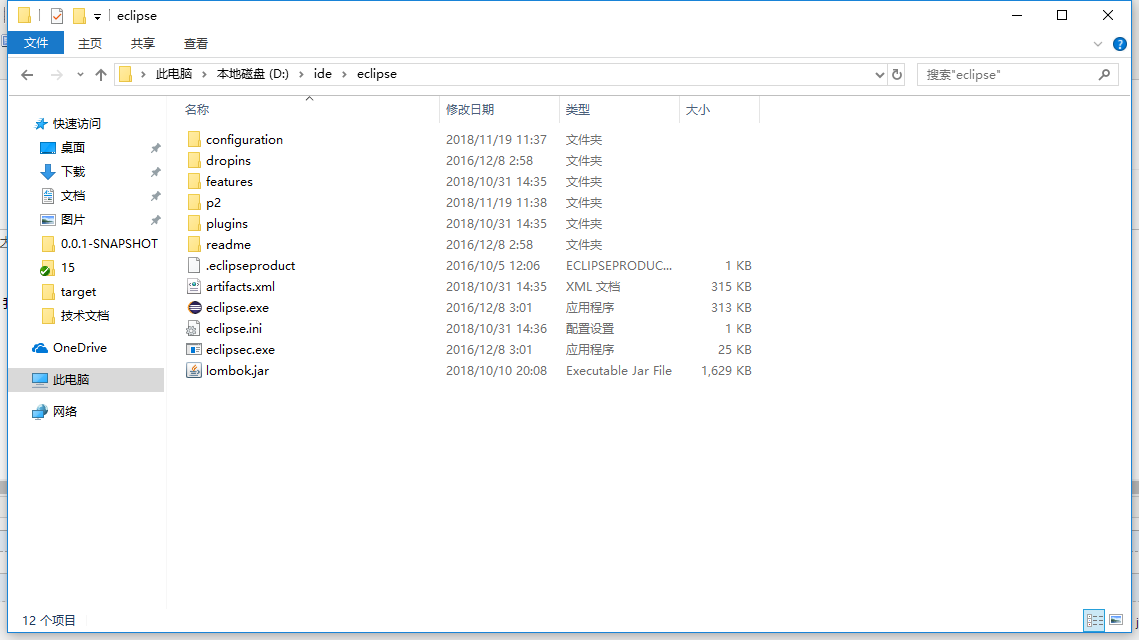Image resolution: width=1139 pixels, height=640 pixels.
Task: Select the plugins folder icon
Action: coord(194,224)
